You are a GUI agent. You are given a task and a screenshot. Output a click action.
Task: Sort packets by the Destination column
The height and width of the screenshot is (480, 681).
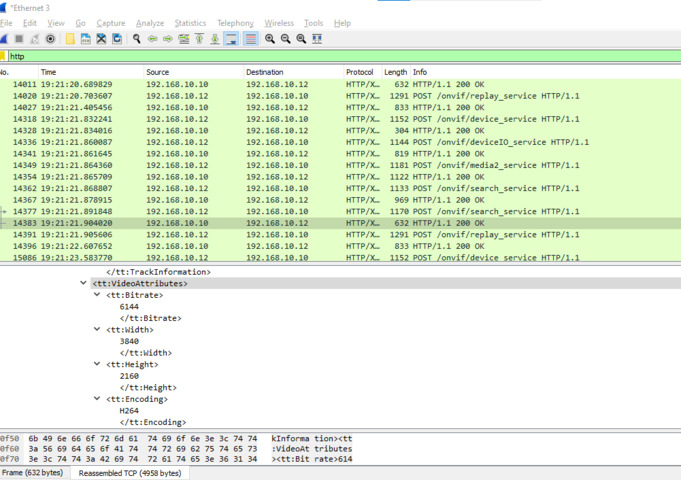265,73
